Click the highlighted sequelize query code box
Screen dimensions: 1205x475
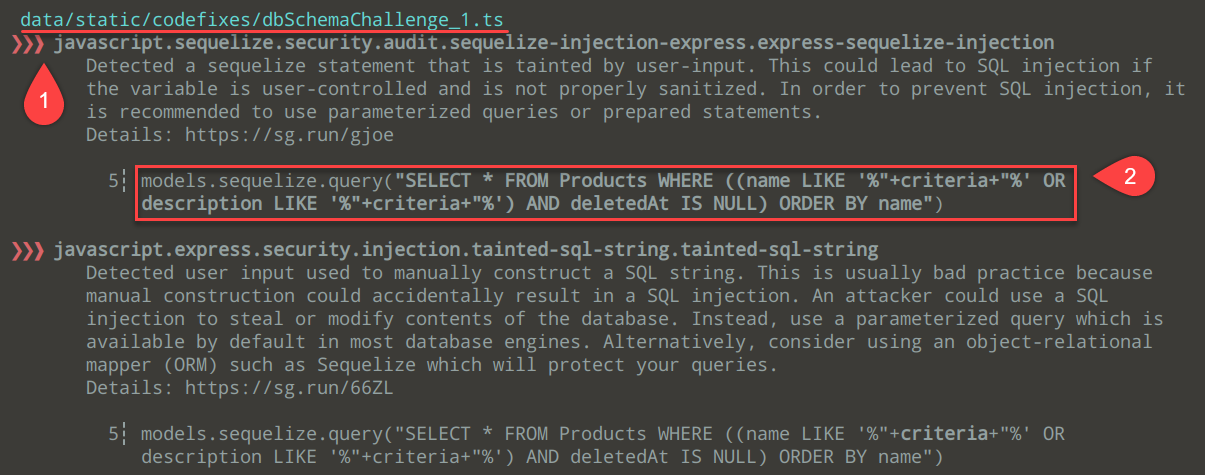[605, 193]
